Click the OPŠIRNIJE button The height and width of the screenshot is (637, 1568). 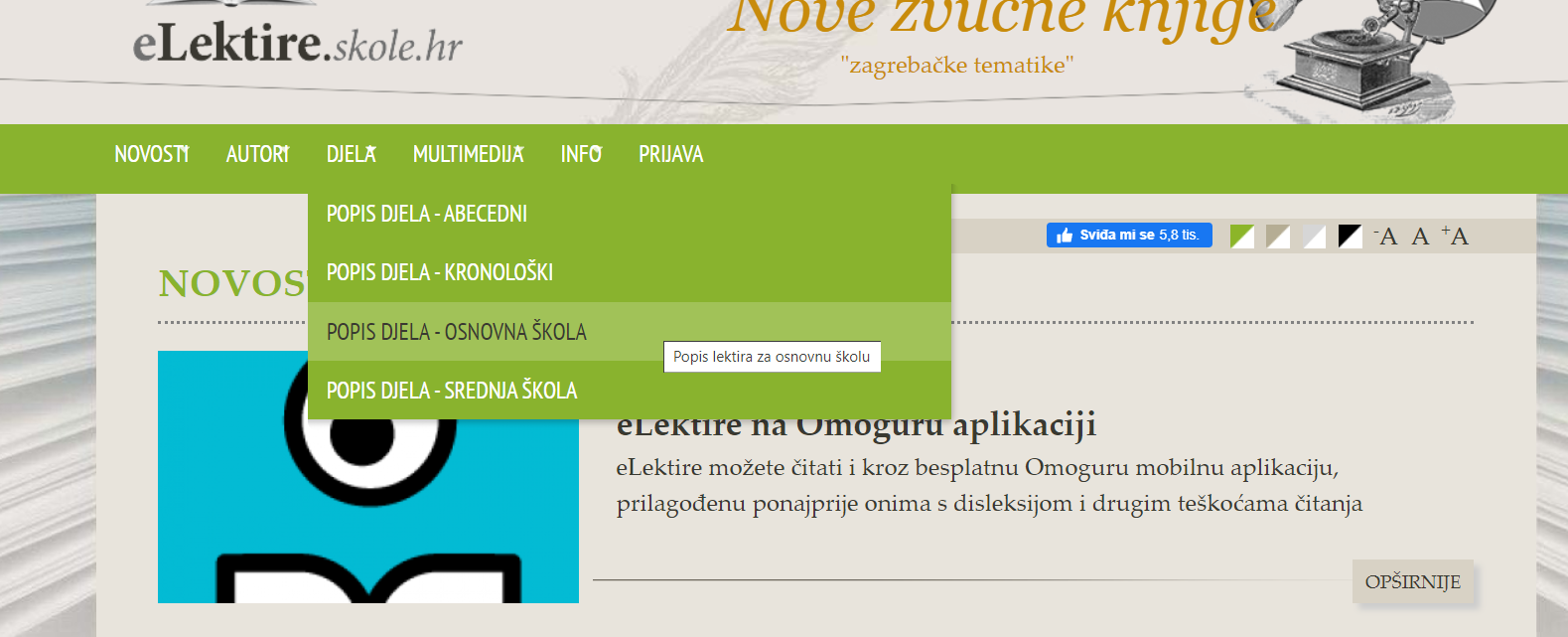pos(1412,582)
